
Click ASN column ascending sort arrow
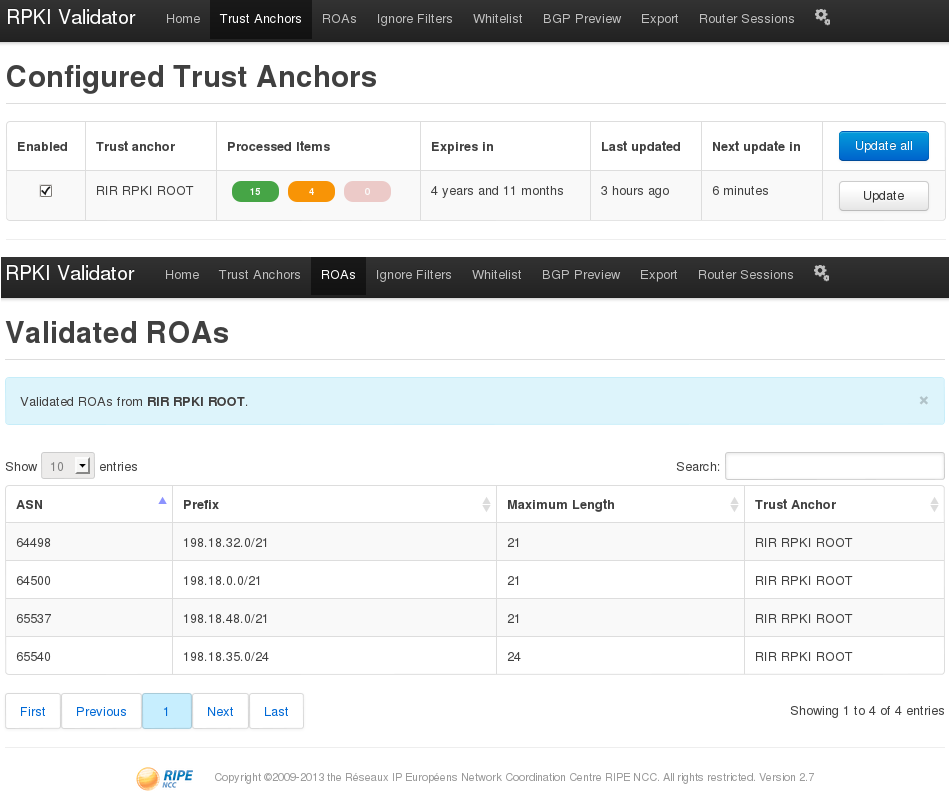[x=162, y=501]
